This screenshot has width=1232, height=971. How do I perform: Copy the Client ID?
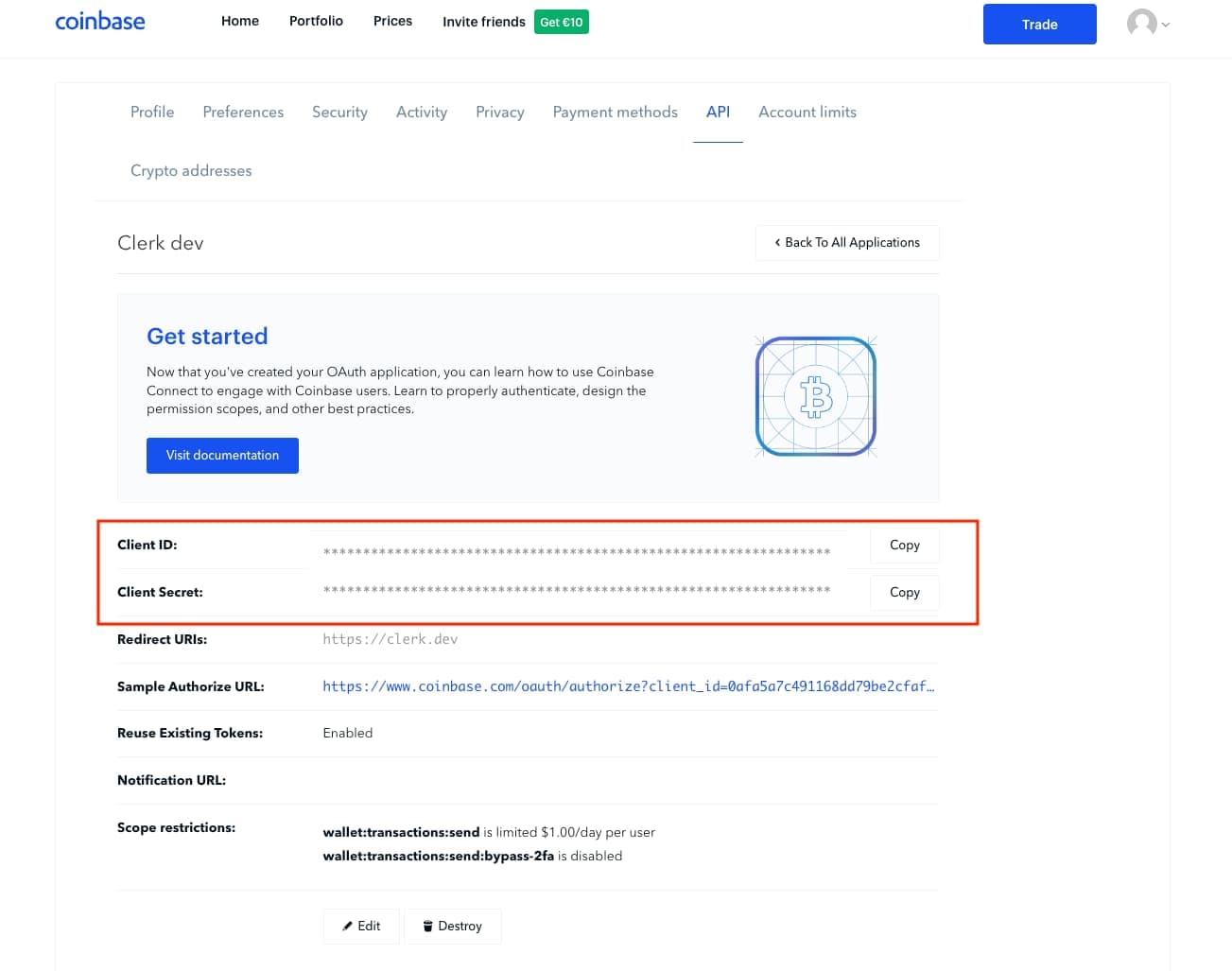click(905, 545)
